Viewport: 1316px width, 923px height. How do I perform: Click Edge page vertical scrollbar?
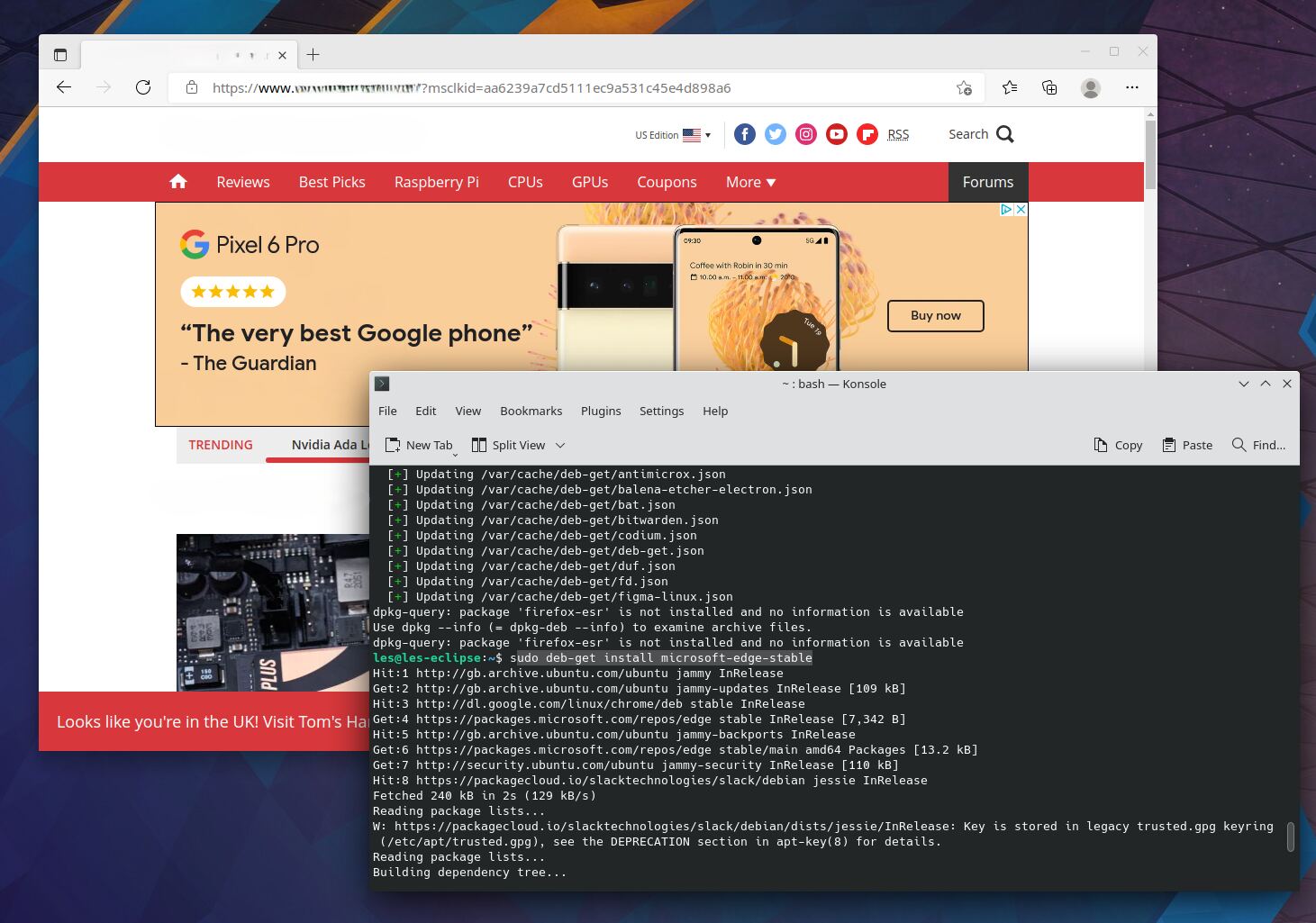(1150, 153)
